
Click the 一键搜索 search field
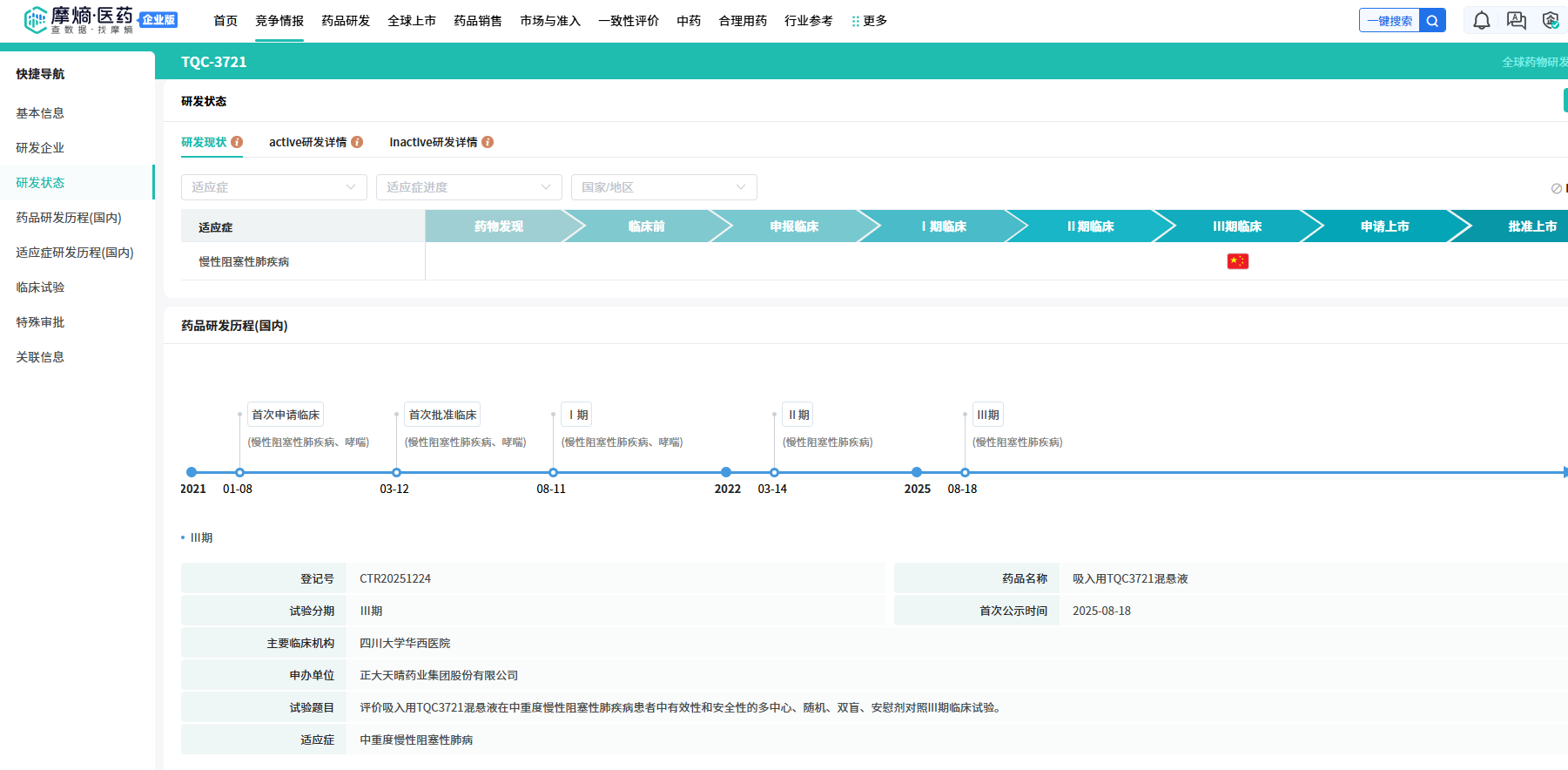coord(1390,21)
